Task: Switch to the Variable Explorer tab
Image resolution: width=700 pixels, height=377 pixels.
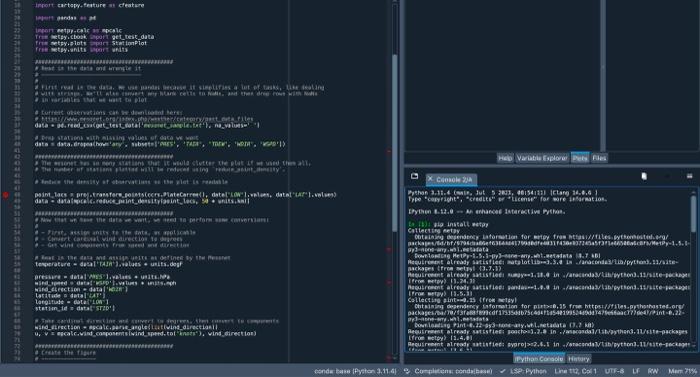Action: (x=542, y=158)
